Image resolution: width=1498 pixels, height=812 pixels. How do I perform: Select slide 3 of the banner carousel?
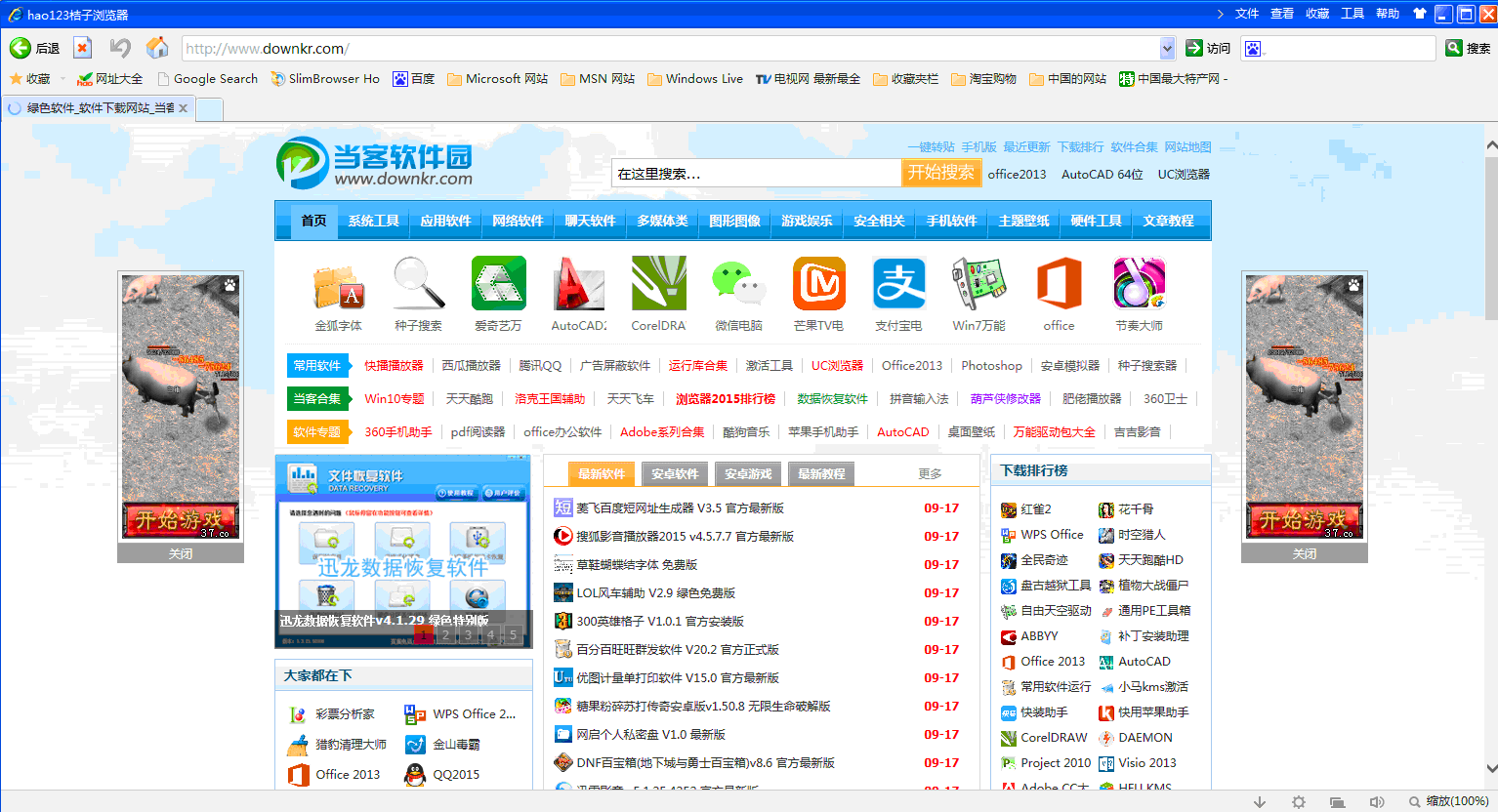pos(469,634)
